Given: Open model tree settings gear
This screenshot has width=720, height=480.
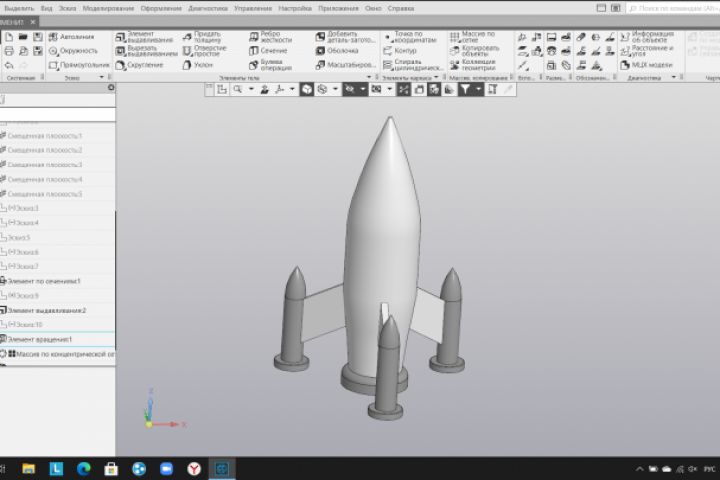Looking at the screenshot, I should point(111,87).
